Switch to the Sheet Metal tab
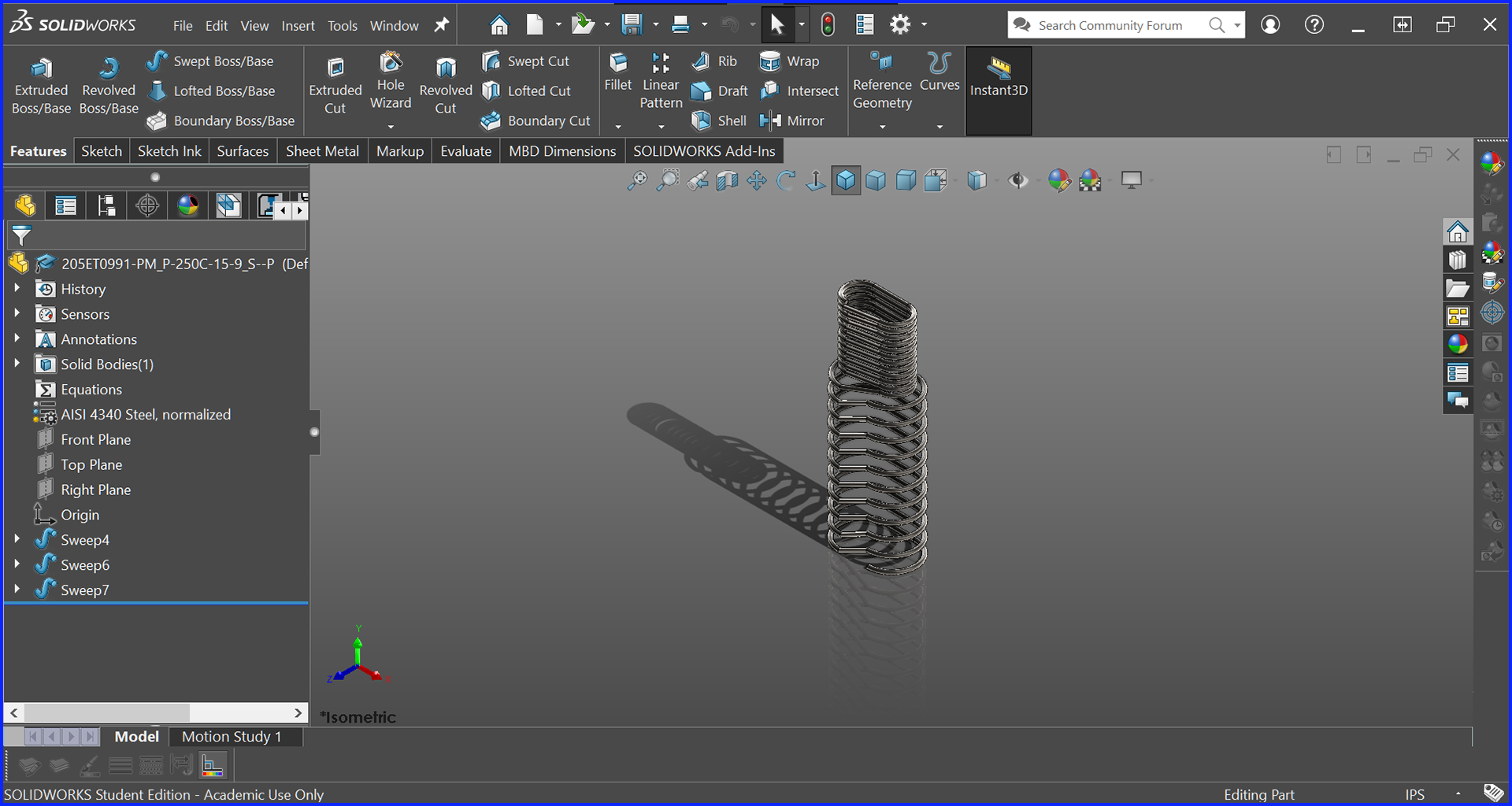This screenshot has width=1512, height=806. click(x=322, y=151)
